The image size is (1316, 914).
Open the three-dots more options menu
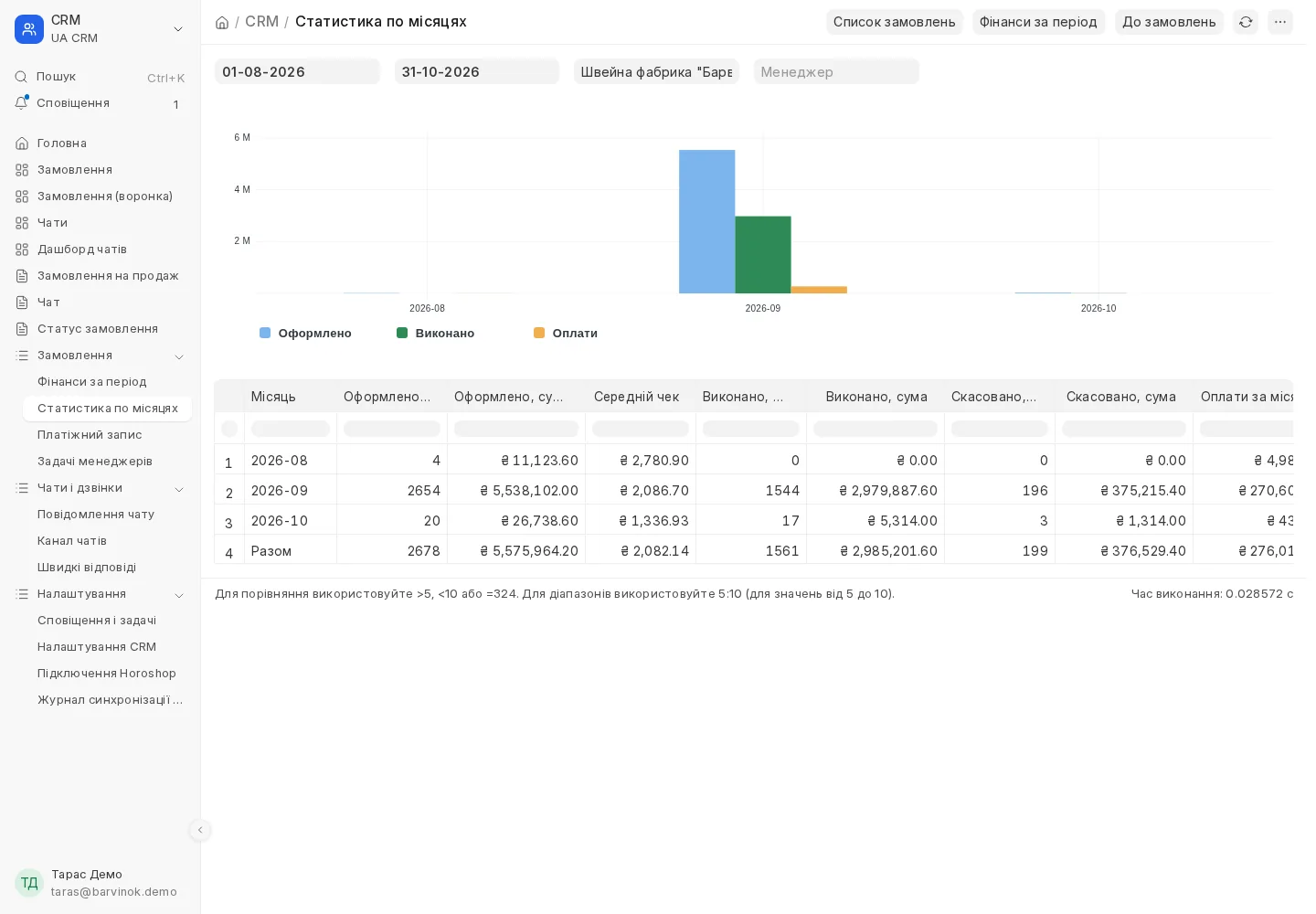[x=1280, y=22]
